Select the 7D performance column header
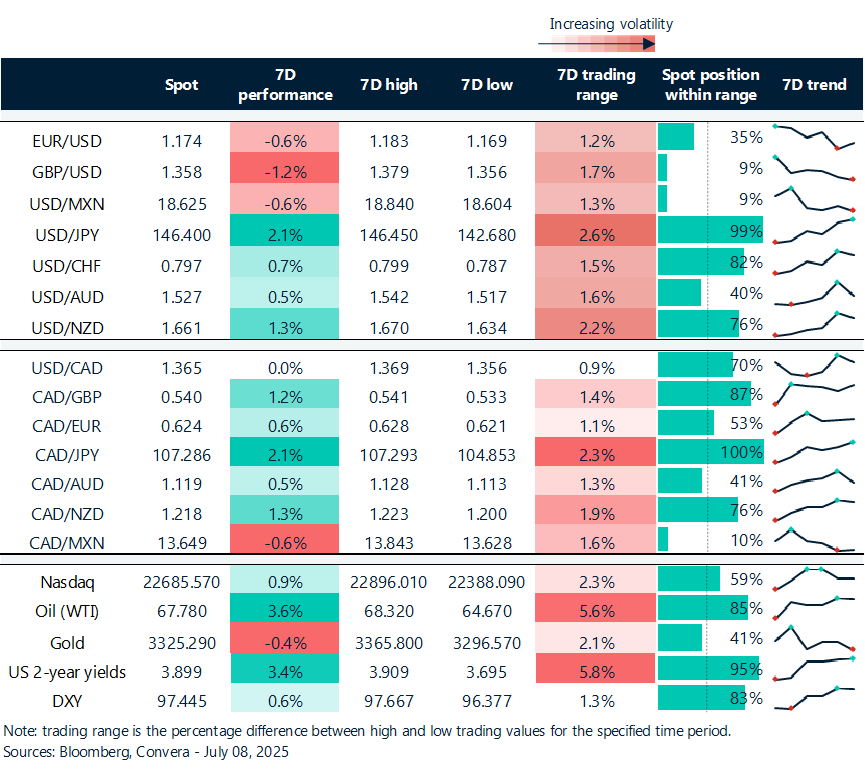 coord(284,85)
